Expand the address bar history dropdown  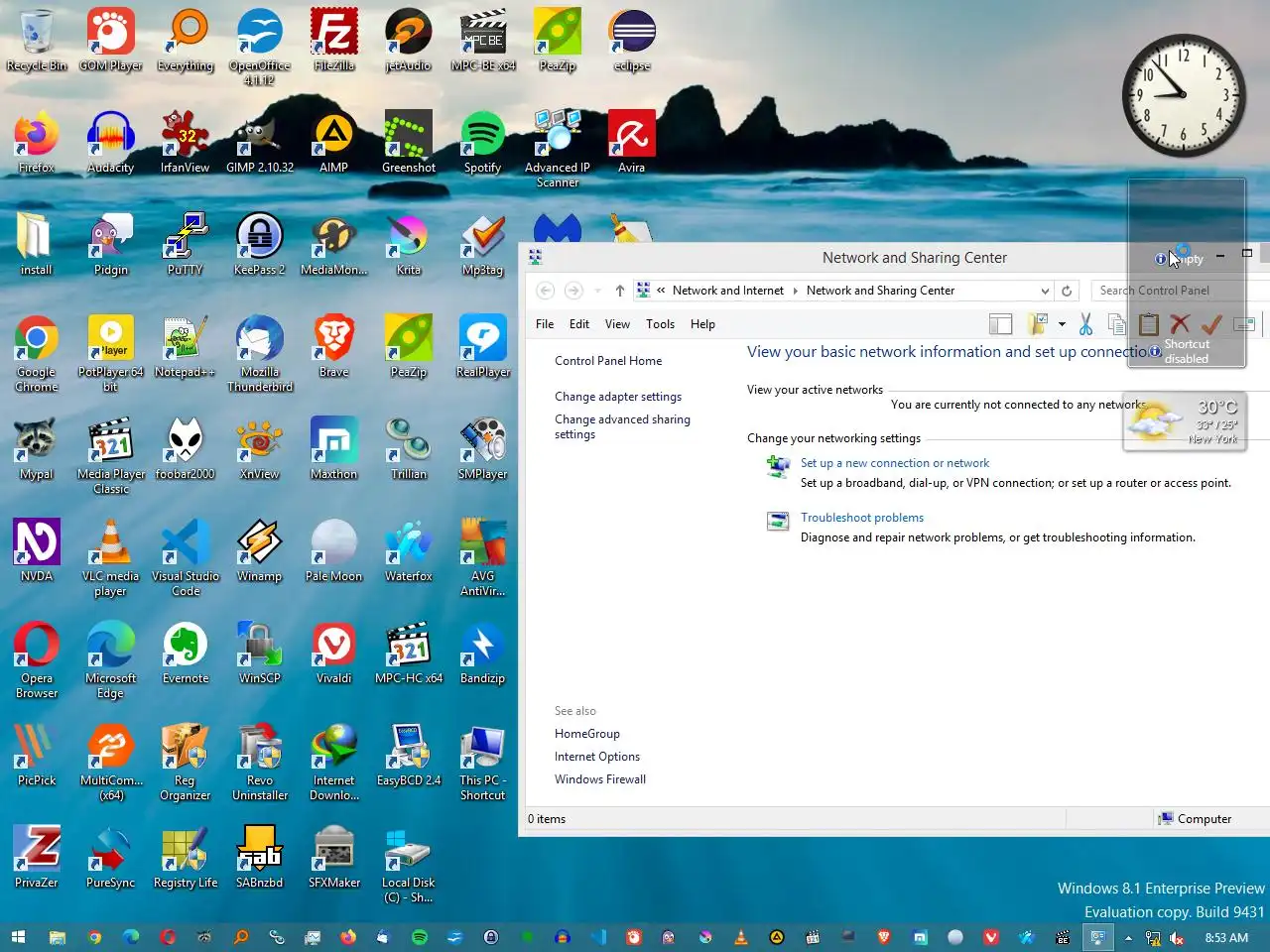pyautogui.click(x=1045, y=291)
